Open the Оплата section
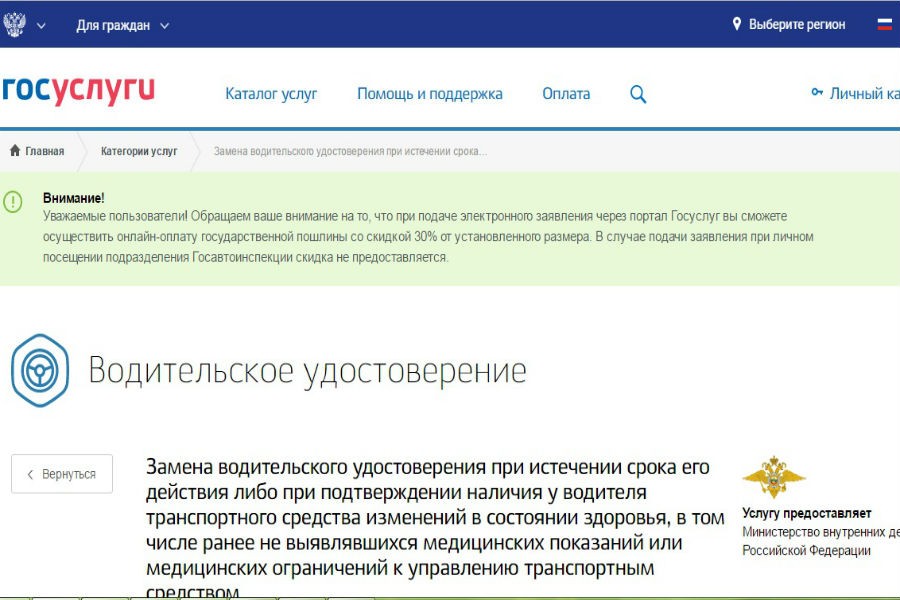900x600 pixels. tap(565, 92)
